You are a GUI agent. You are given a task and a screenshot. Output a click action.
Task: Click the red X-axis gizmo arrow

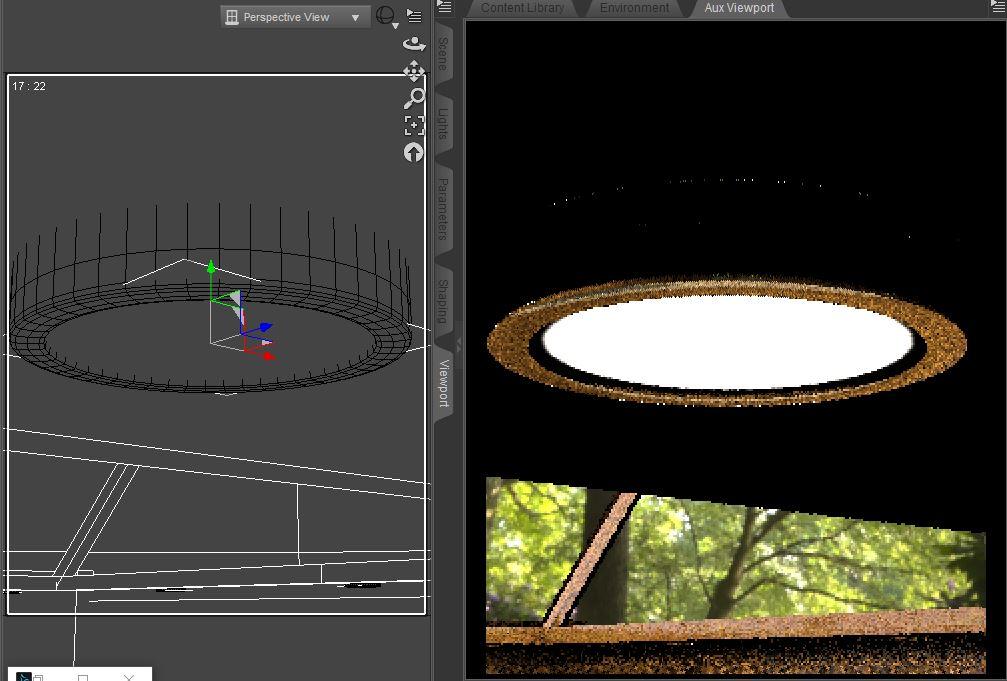point(268,356)
